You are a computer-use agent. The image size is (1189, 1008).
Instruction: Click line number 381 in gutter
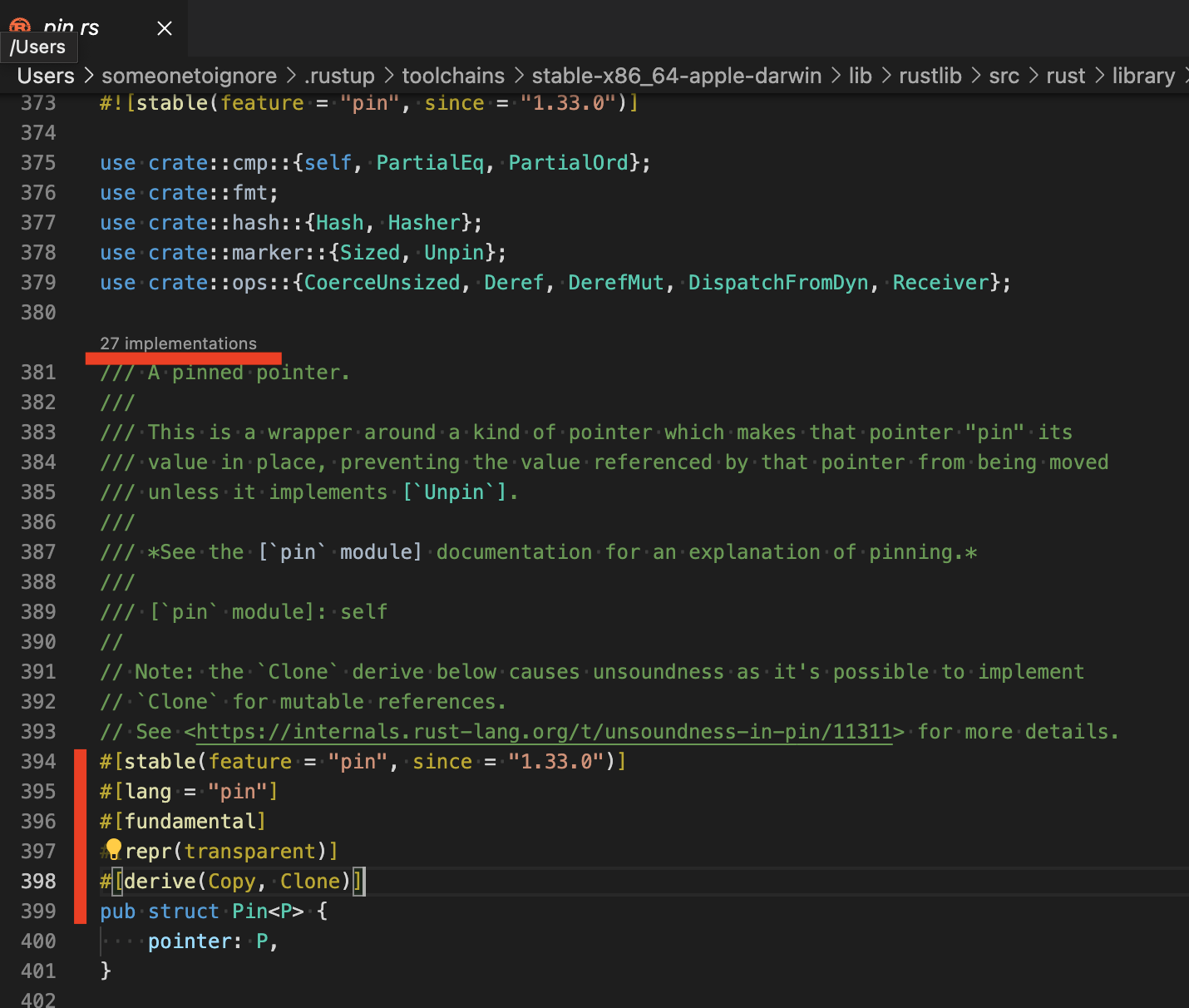[x=38, y=372]
